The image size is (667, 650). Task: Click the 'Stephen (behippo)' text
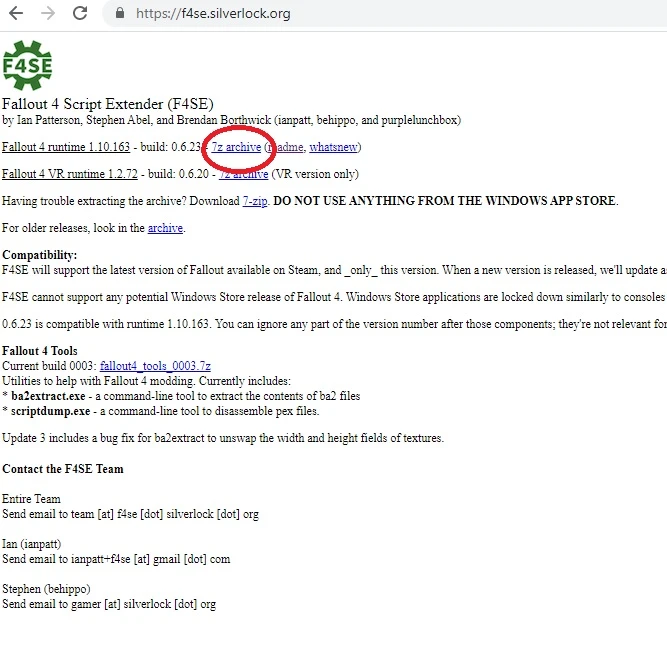coord(46,589)
